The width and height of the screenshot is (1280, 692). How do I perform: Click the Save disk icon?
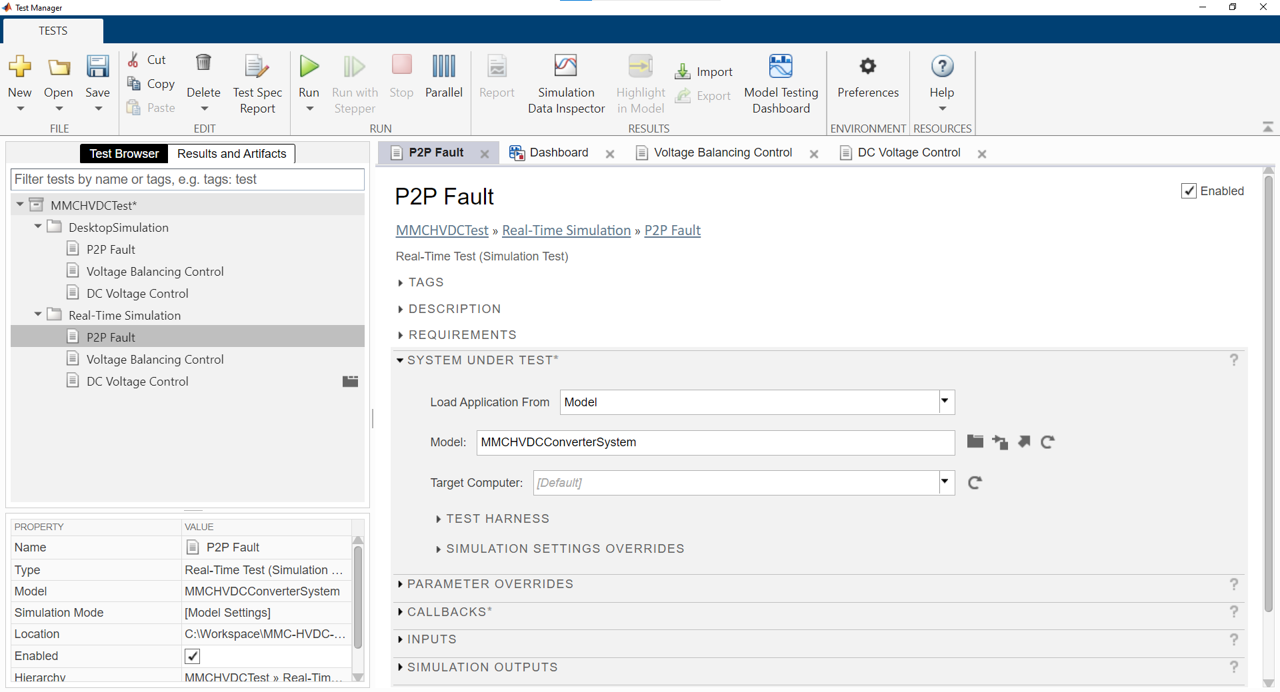click(x=98, y=68)
